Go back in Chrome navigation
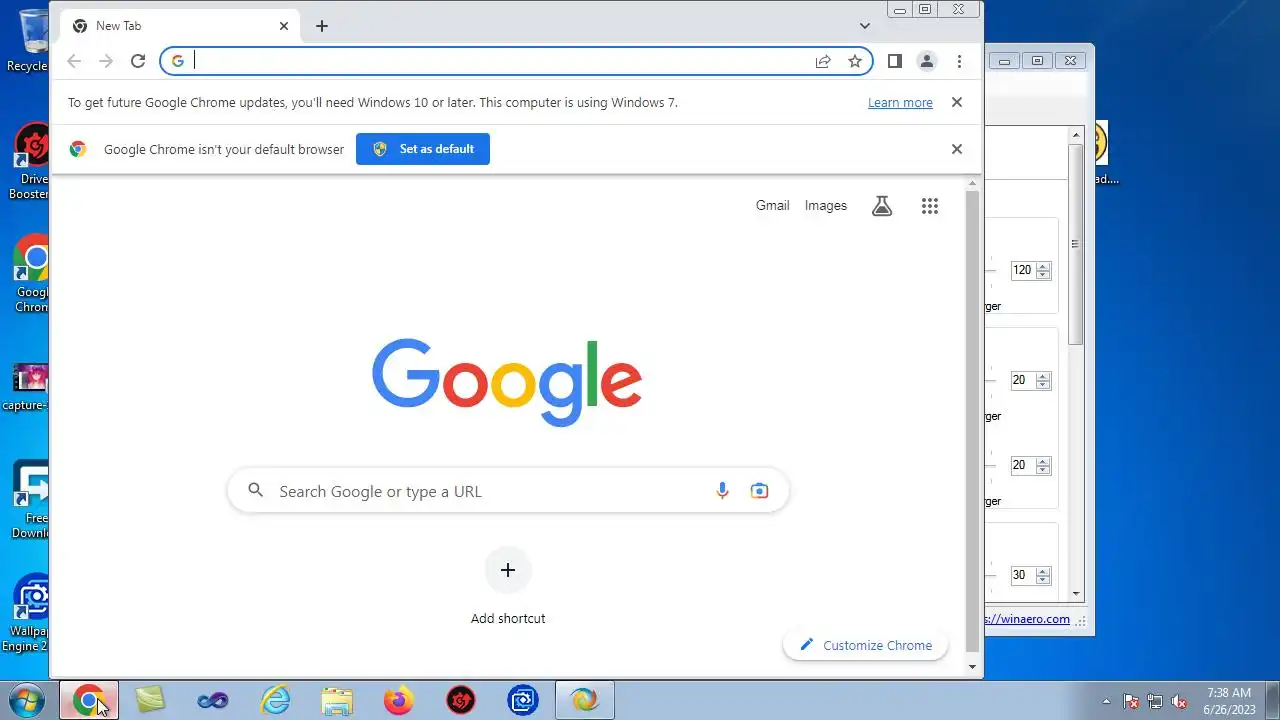The height and width of the screenshot is (720, 1280). 74,61
